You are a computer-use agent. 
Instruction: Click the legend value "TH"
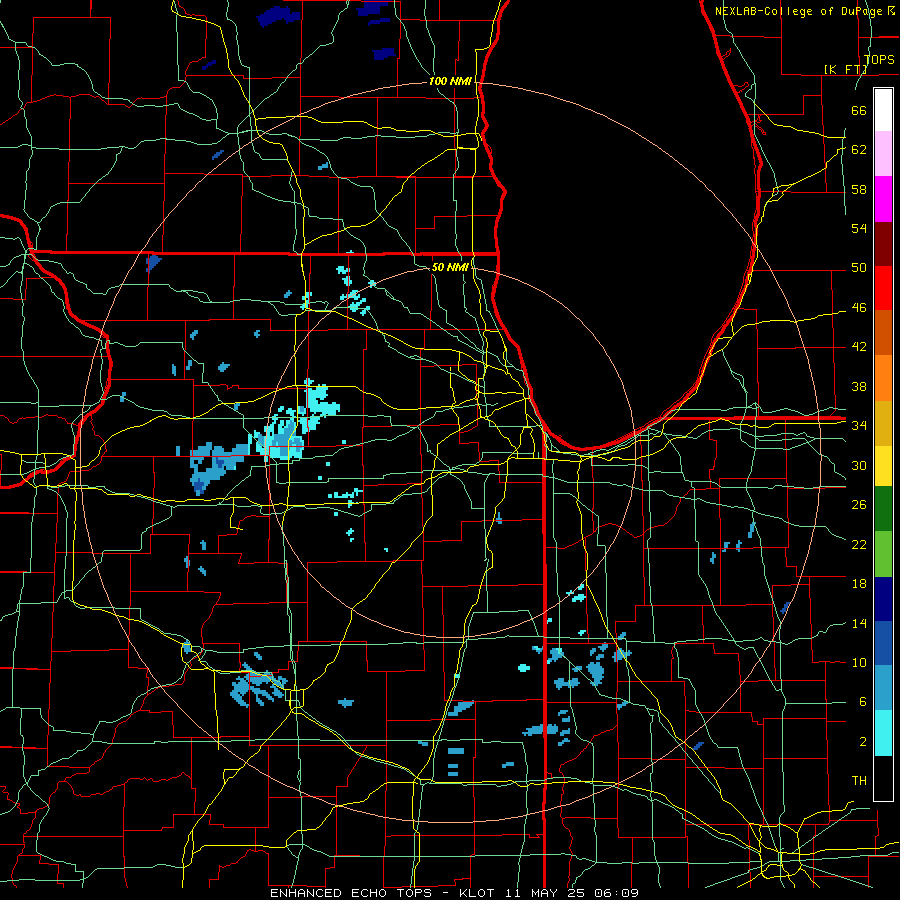(859, 780)
